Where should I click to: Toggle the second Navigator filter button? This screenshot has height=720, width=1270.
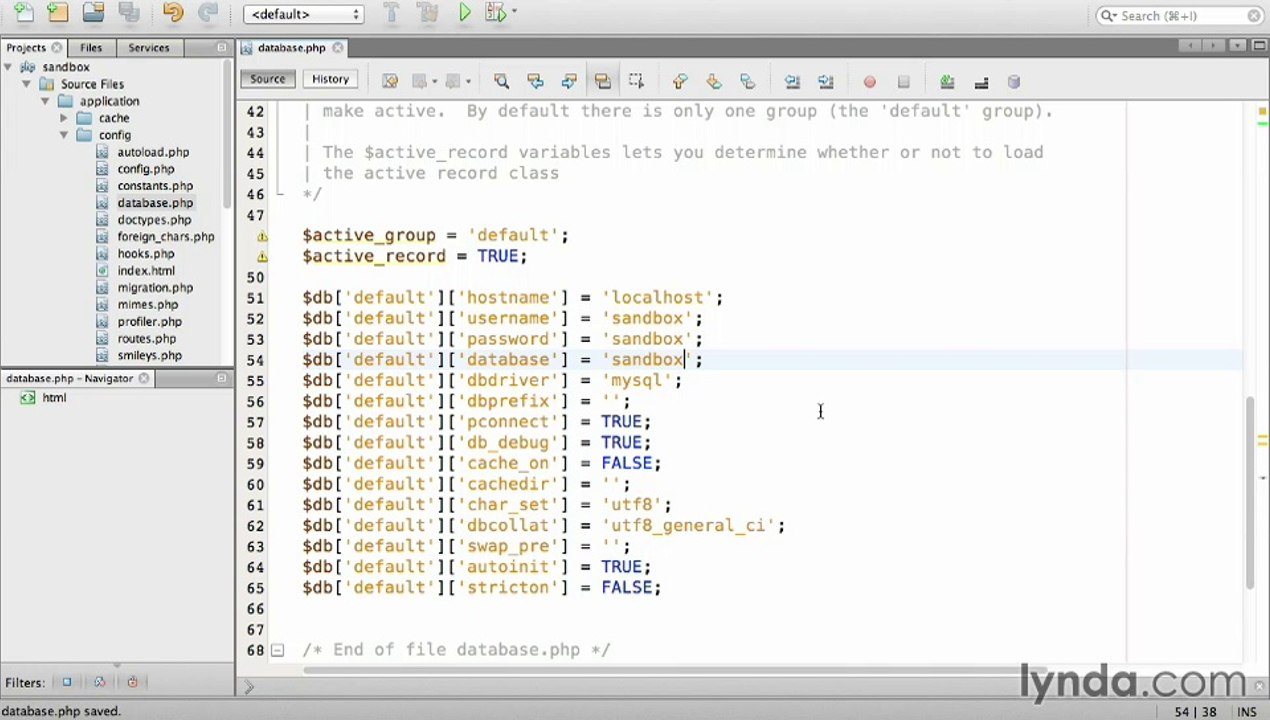(x=99, y=682)
